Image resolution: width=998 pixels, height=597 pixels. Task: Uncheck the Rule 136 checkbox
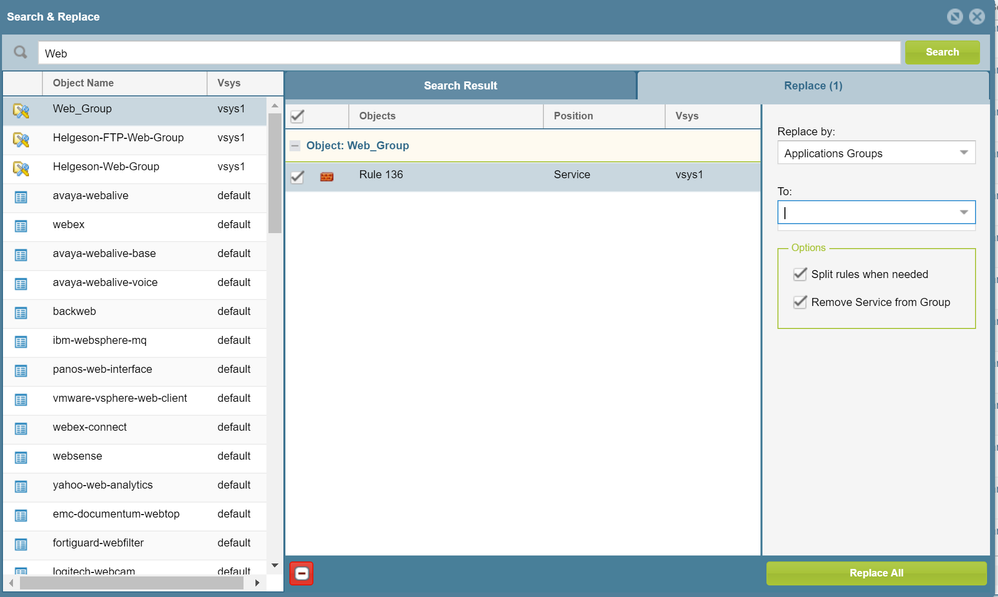(x=297, y=176)
